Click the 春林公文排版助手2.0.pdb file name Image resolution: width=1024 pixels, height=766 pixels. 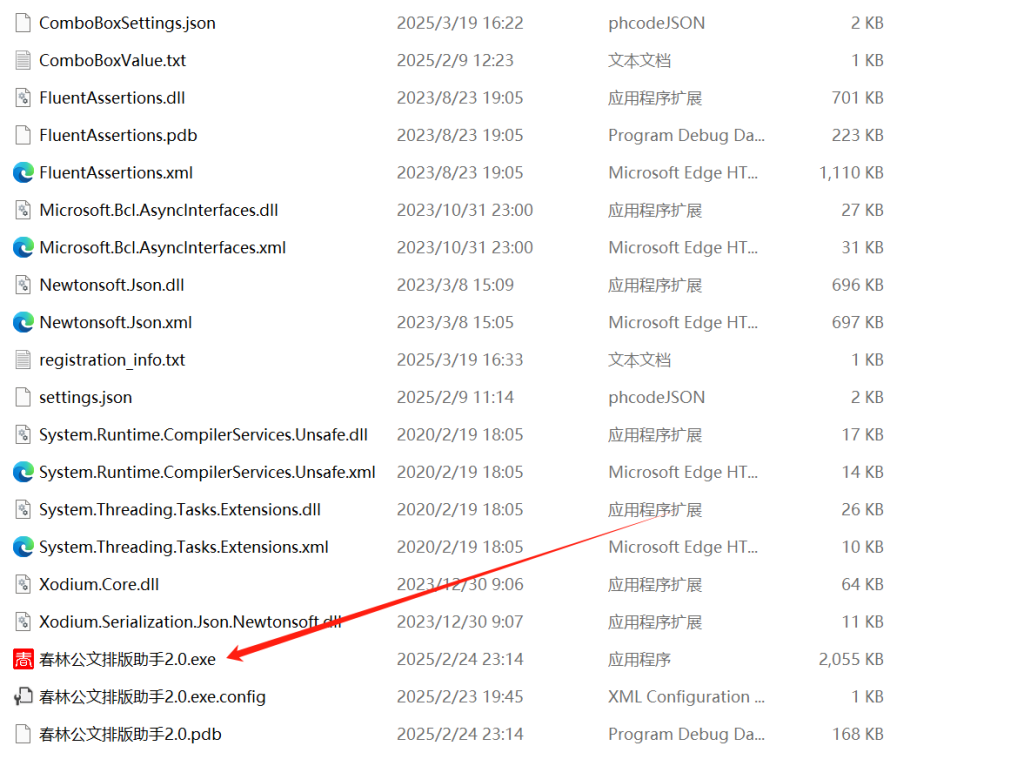point(131,734)
